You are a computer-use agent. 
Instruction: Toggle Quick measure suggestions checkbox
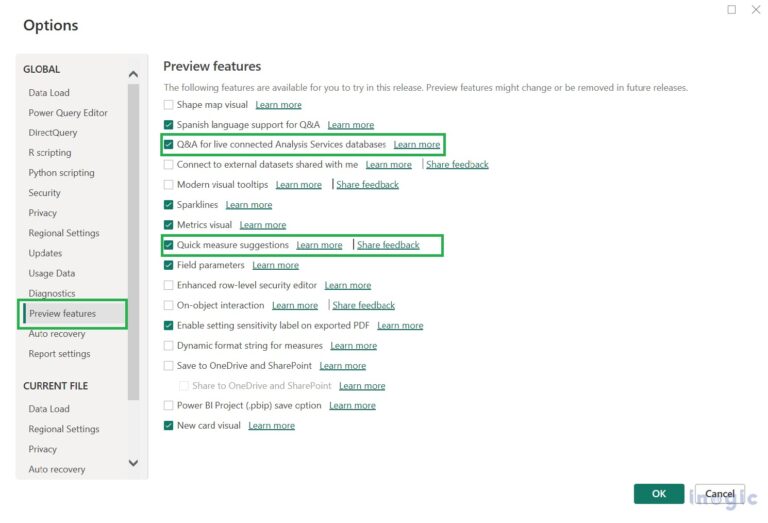click(168, 245)
